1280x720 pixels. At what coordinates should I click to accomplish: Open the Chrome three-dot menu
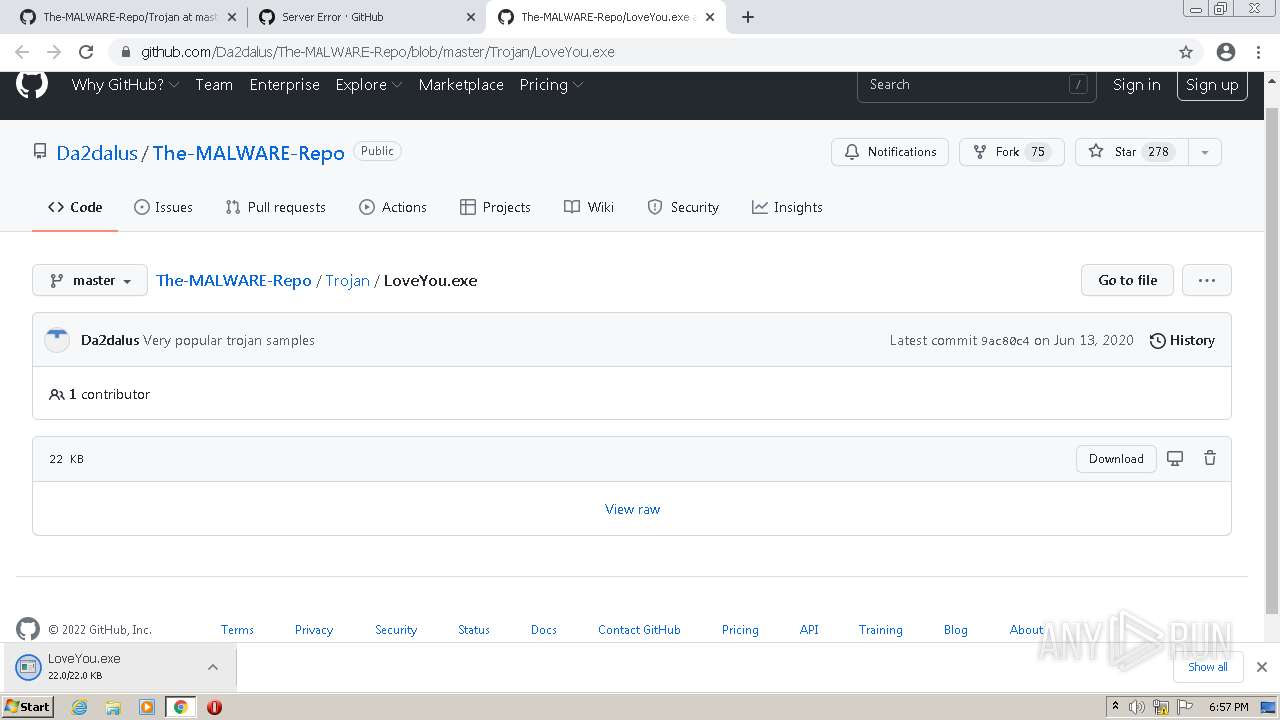(x=1260, y=52)
